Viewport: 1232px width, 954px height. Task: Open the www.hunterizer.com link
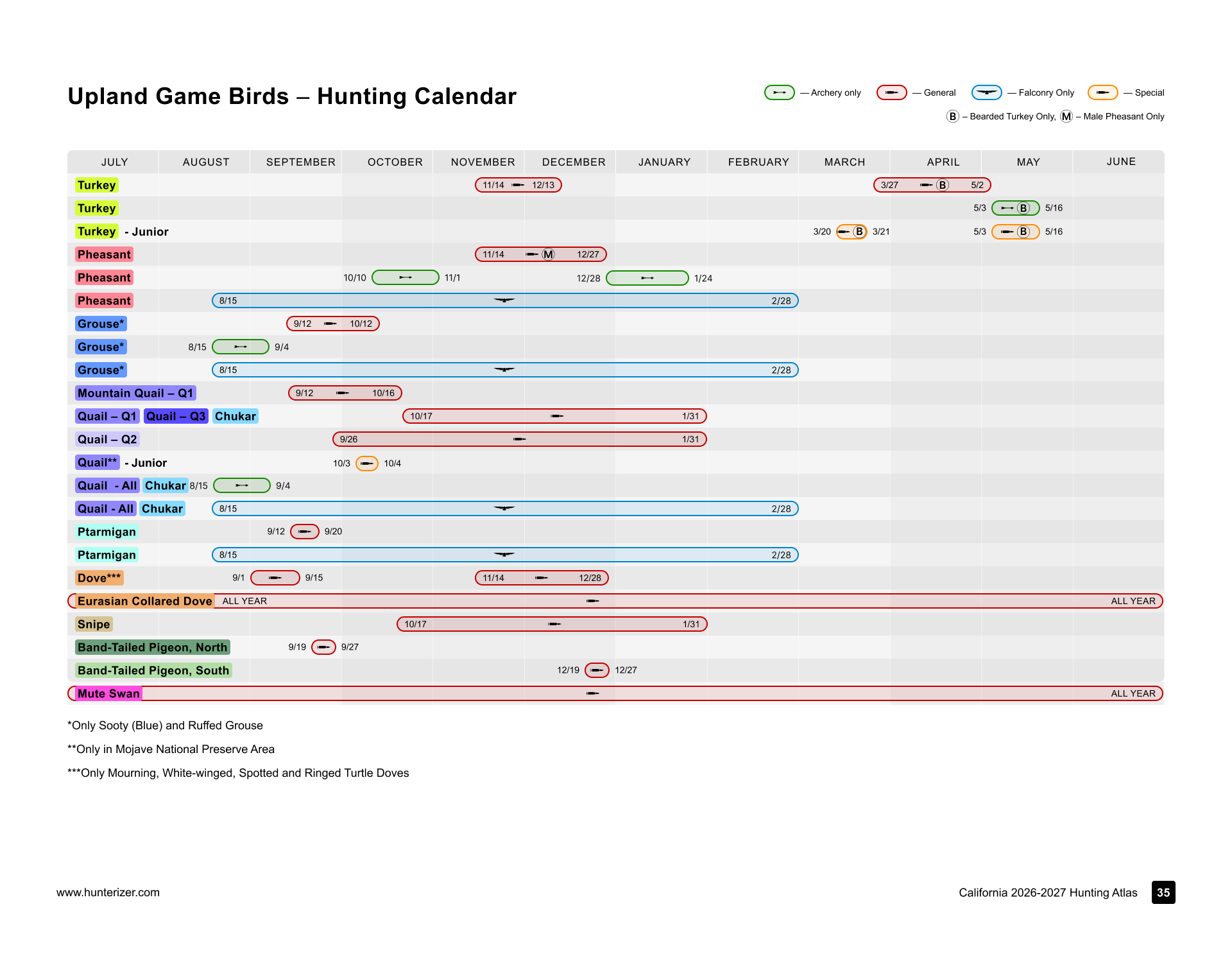[108, 892]
